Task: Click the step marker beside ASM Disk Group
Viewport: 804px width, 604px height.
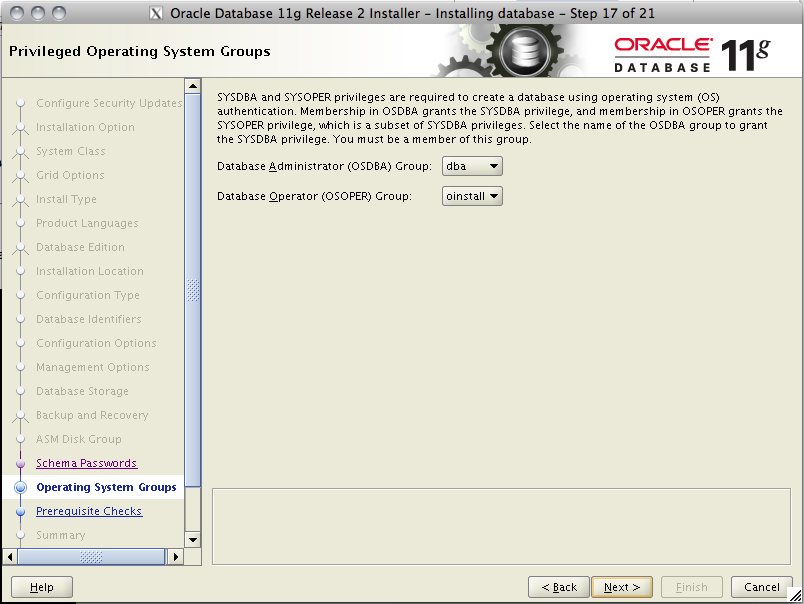Action: tap(22, 439)
